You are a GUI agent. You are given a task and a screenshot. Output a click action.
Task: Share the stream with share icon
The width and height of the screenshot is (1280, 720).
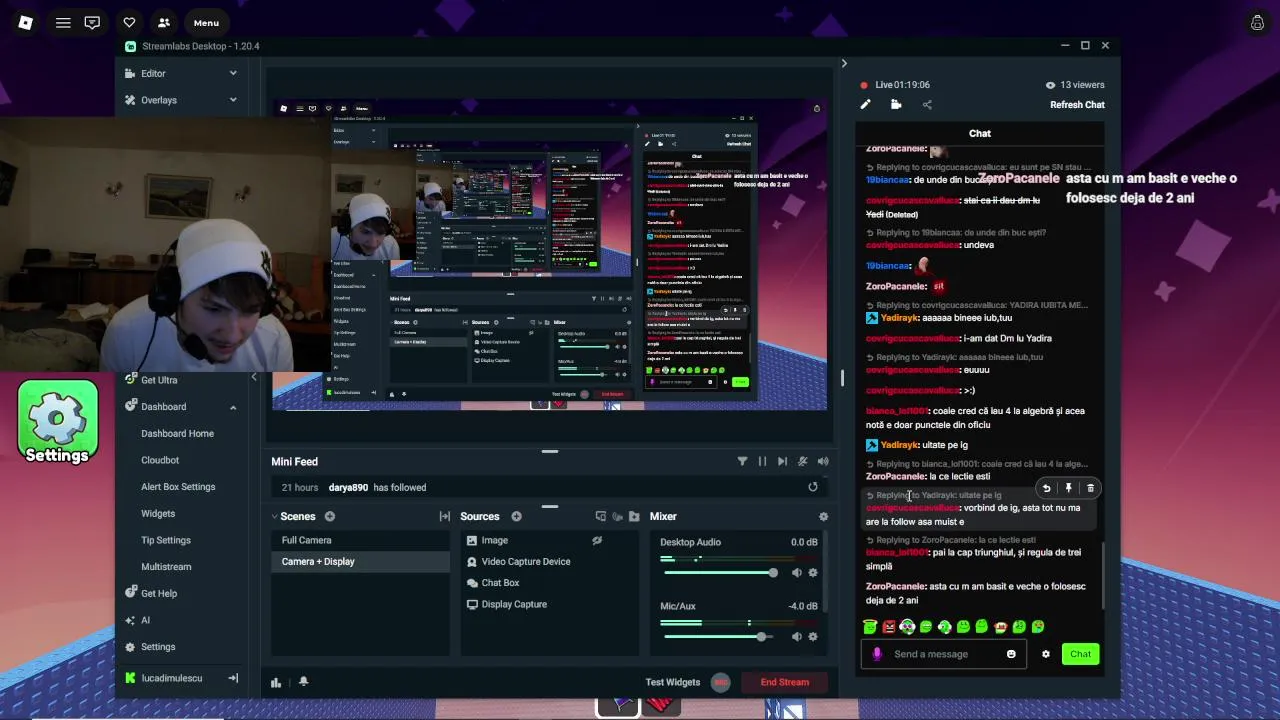[927, 104]
